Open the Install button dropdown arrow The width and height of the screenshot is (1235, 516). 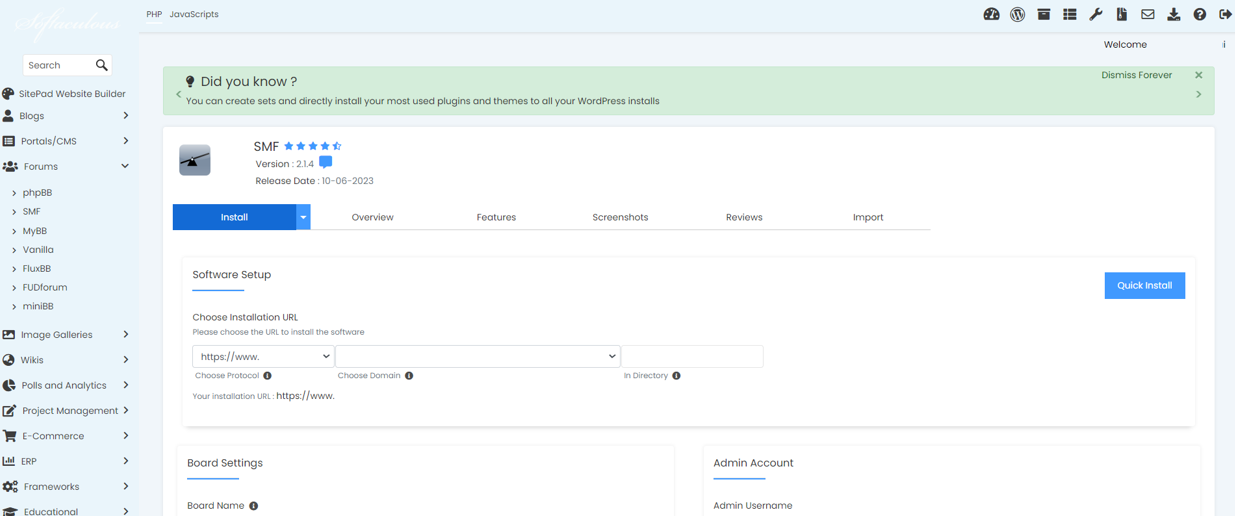pyautogui.click(x=303, y=217)
